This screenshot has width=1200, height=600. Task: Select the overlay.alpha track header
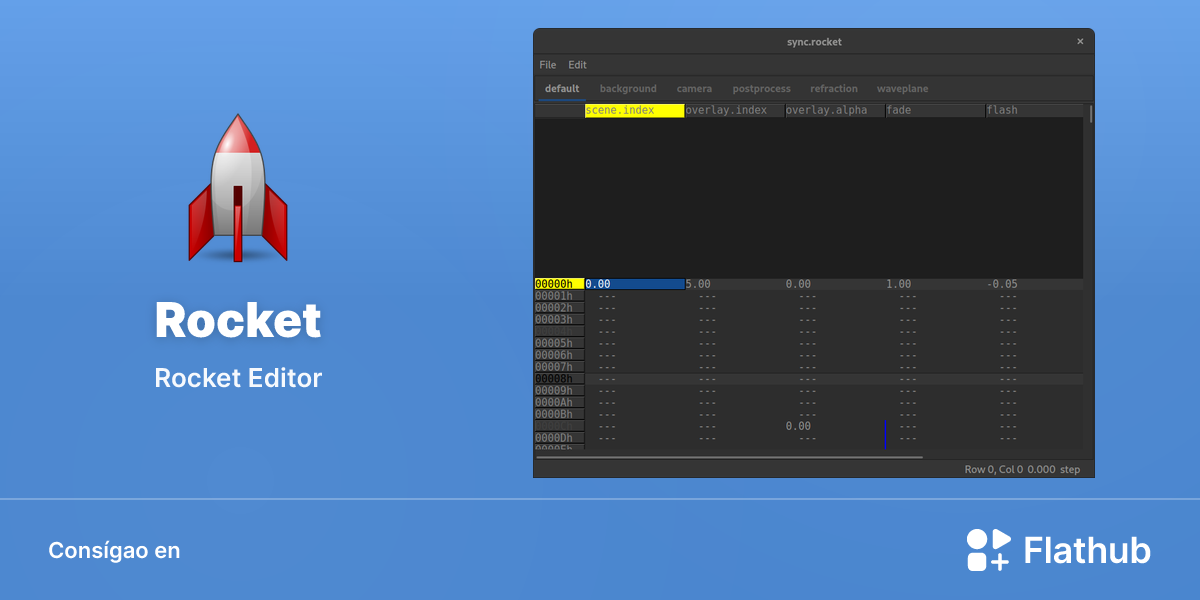835,110
